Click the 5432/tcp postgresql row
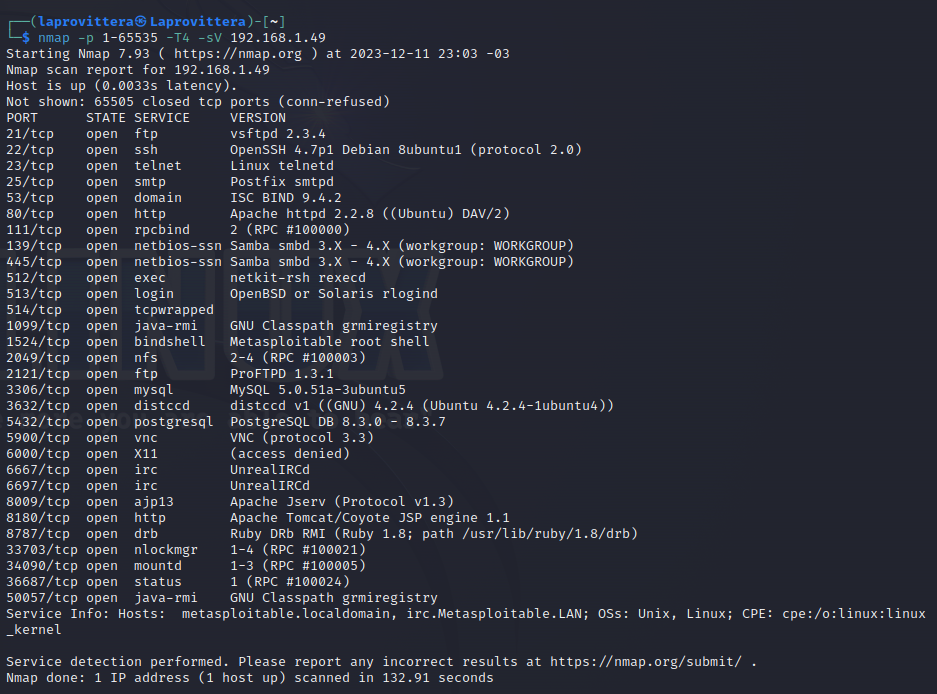This screenshot has width=937, height=694. 226,422
